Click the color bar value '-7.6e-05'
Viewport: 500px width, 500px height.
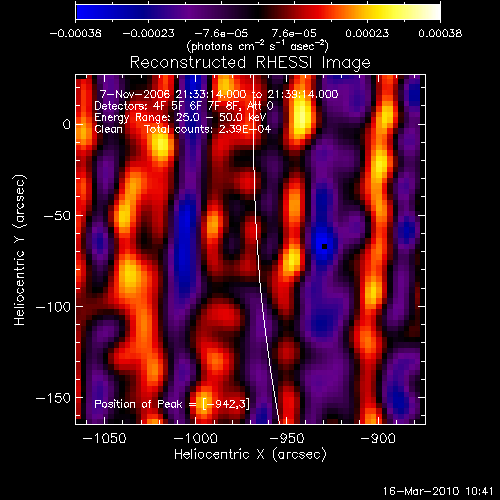pyautogui.click(x=221, y=33)
